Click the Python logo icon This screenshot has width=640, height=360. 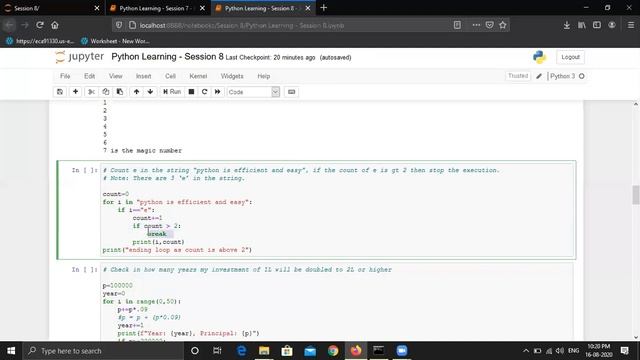(539, 57)
